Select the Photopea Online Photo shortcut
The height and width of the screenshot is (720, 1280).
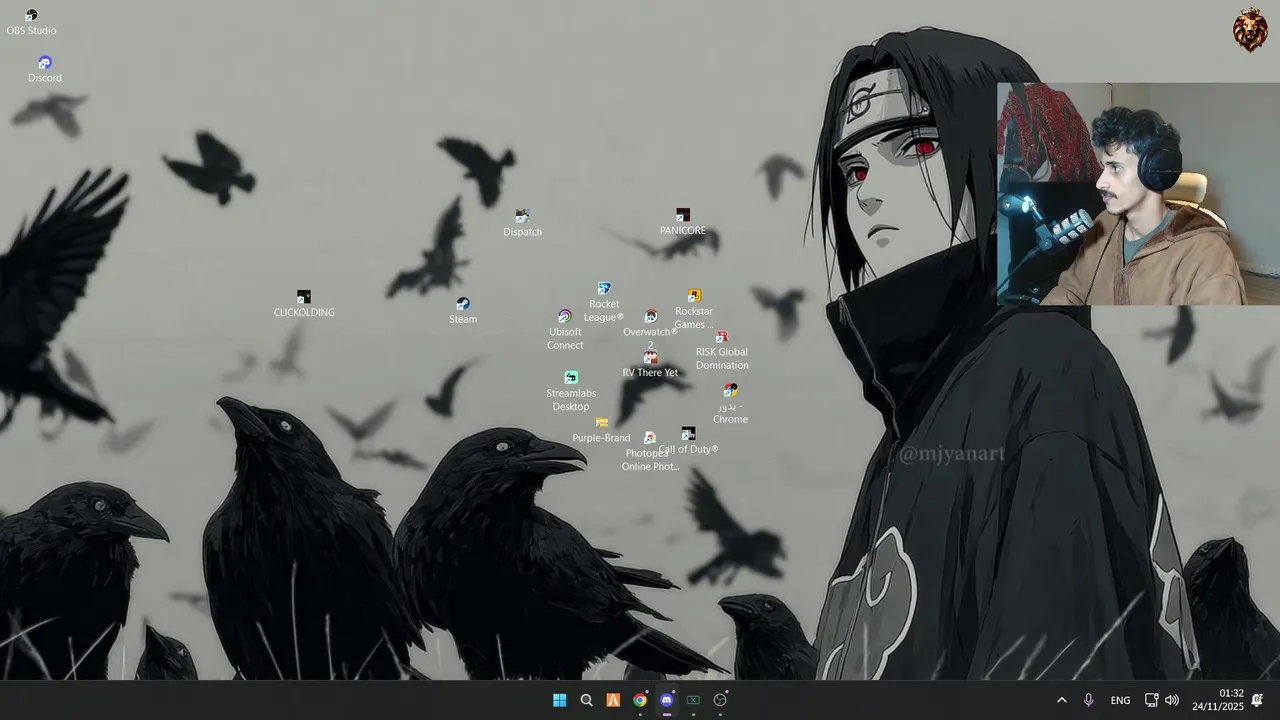pos(650,452)
